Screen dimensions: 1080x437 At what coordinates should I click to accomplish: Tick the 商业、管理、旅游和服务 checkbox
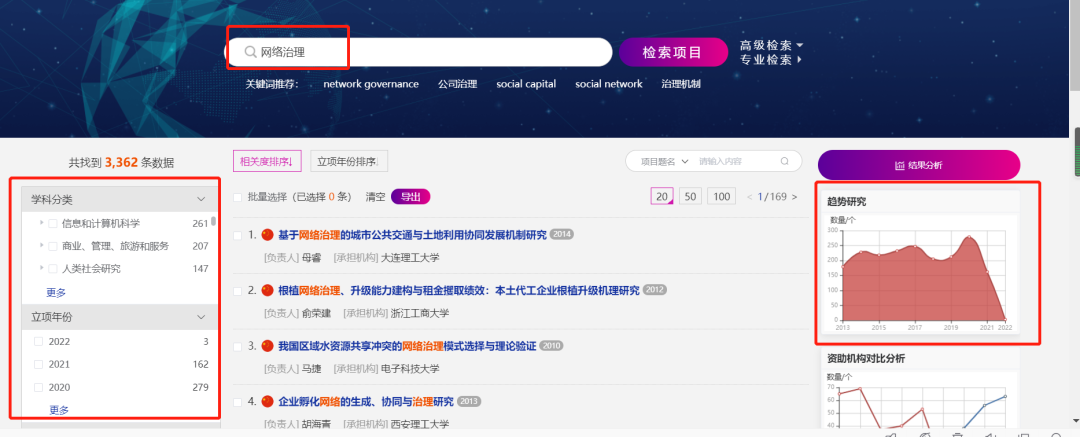(53, 245)
